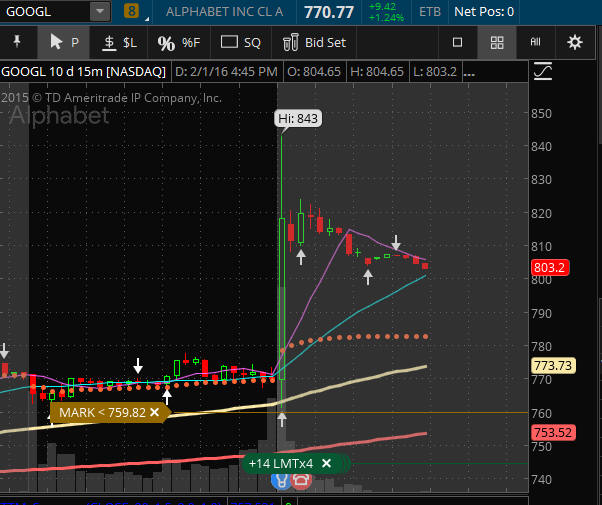
Task: Cancel the +14 LMTx4 order with X
Action: point(326,464)
